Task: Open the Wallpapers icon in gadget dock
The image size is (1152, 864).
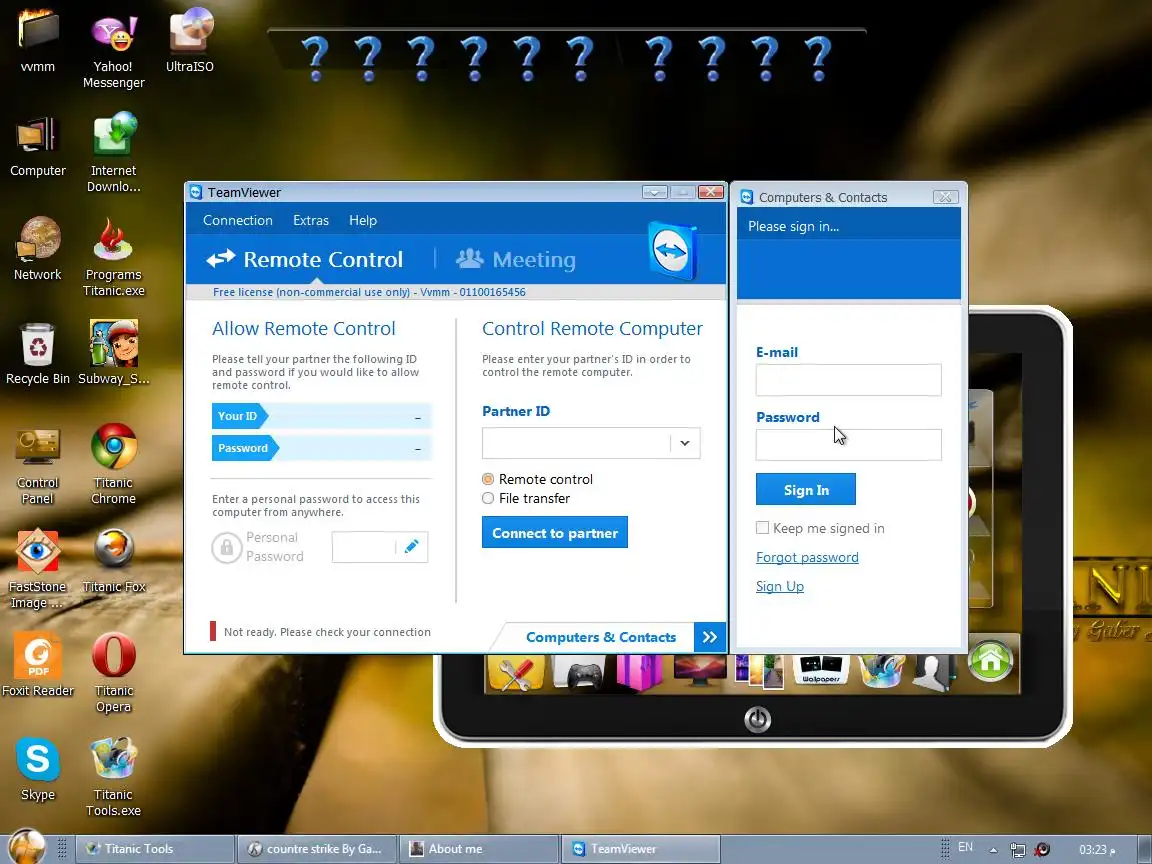Action: 821,672
